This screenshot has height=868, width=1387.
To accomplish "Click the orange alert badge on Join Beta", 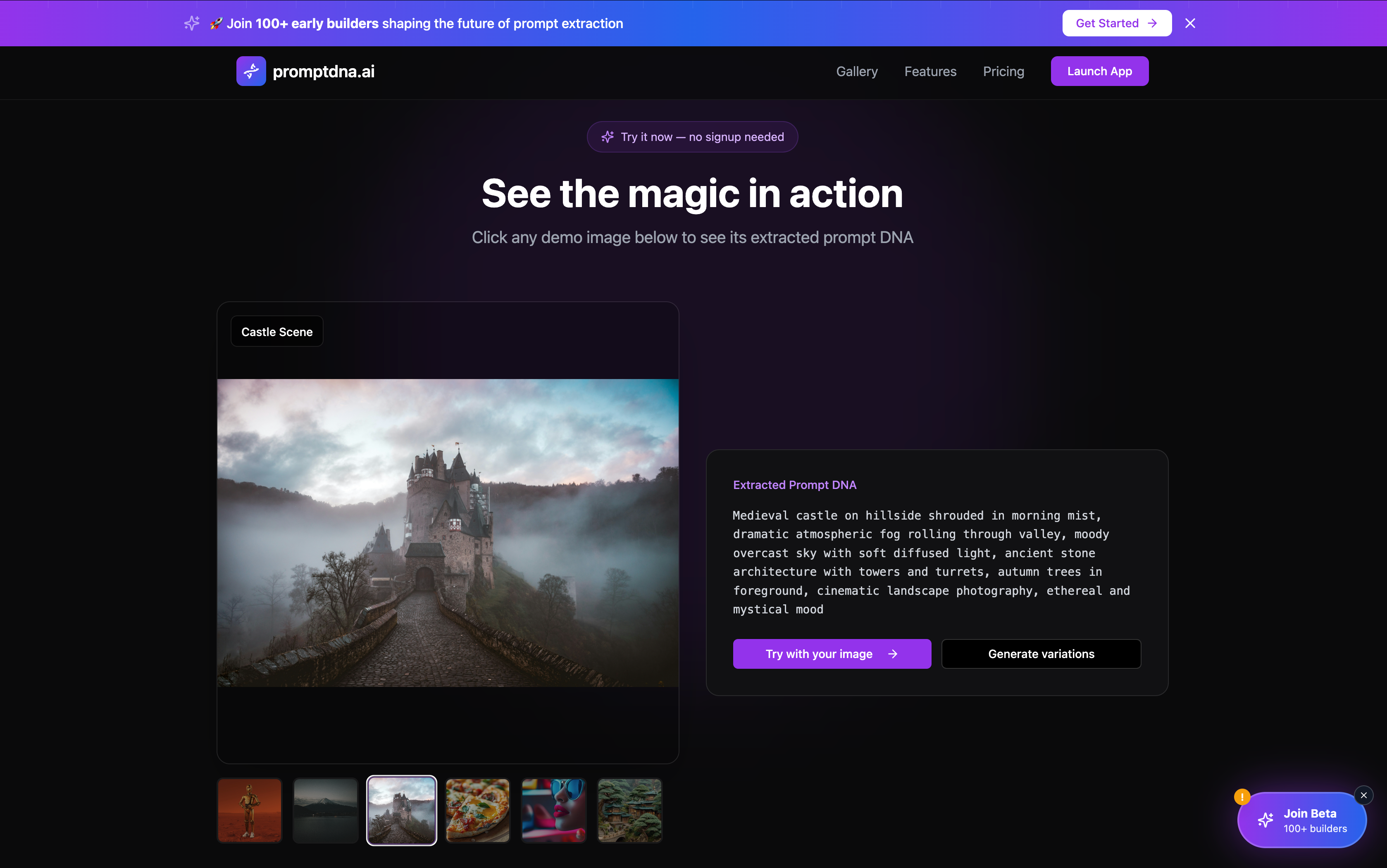I will (1242, 797).
